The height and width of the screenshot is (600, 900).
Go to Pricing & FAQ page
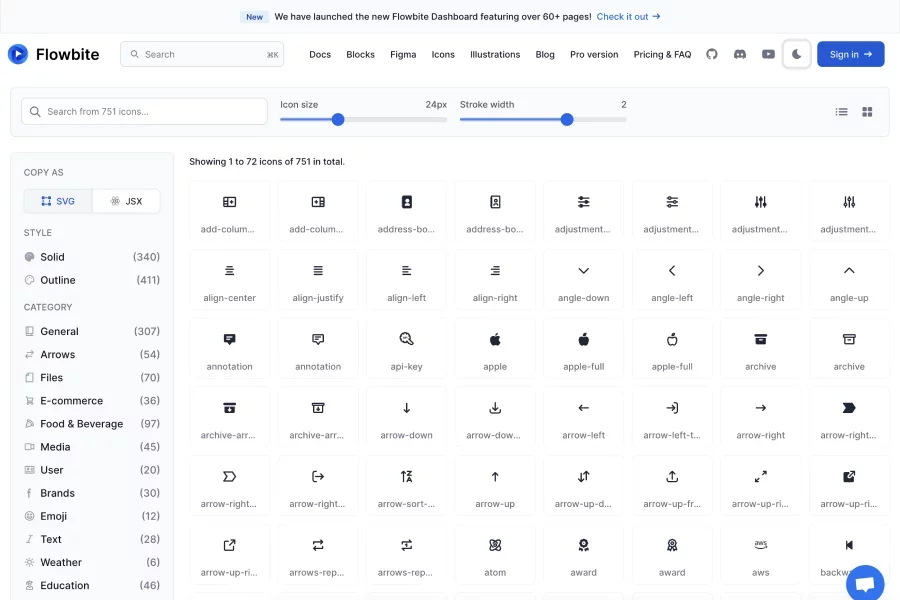click(x=662, y=54)
